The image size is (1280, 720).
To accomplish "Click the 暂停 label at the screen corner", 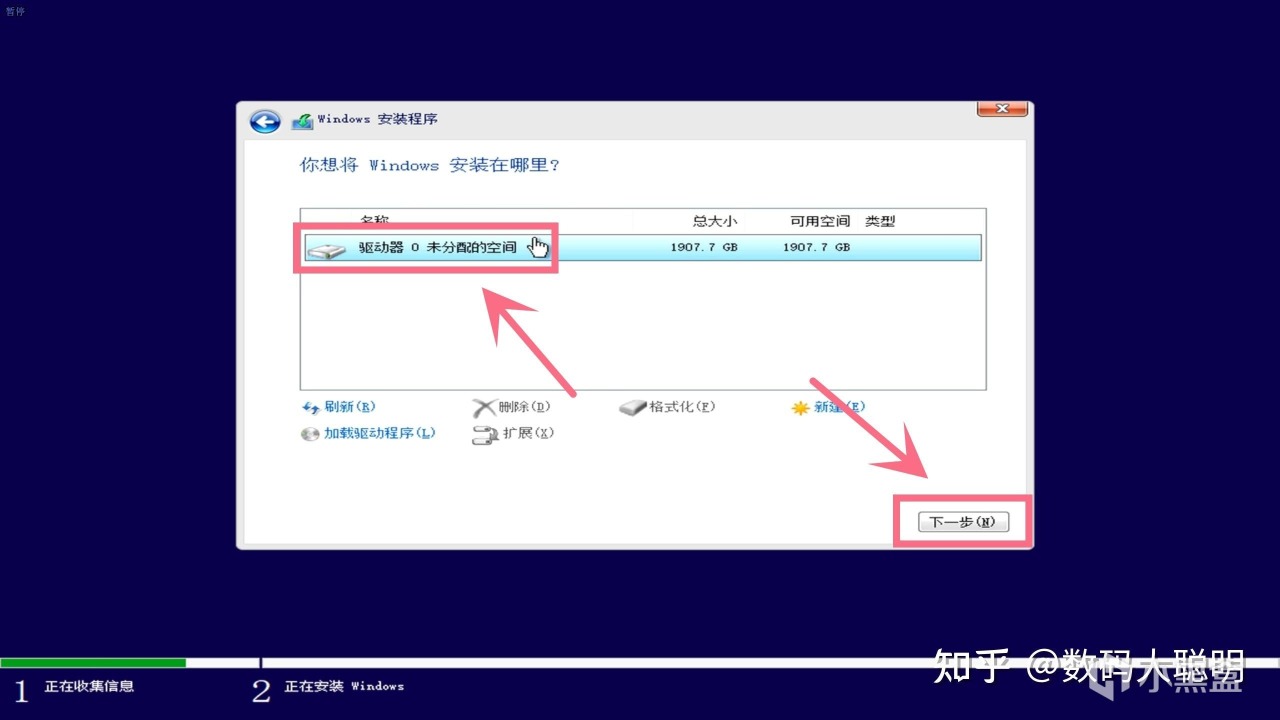I will point(15,11).
